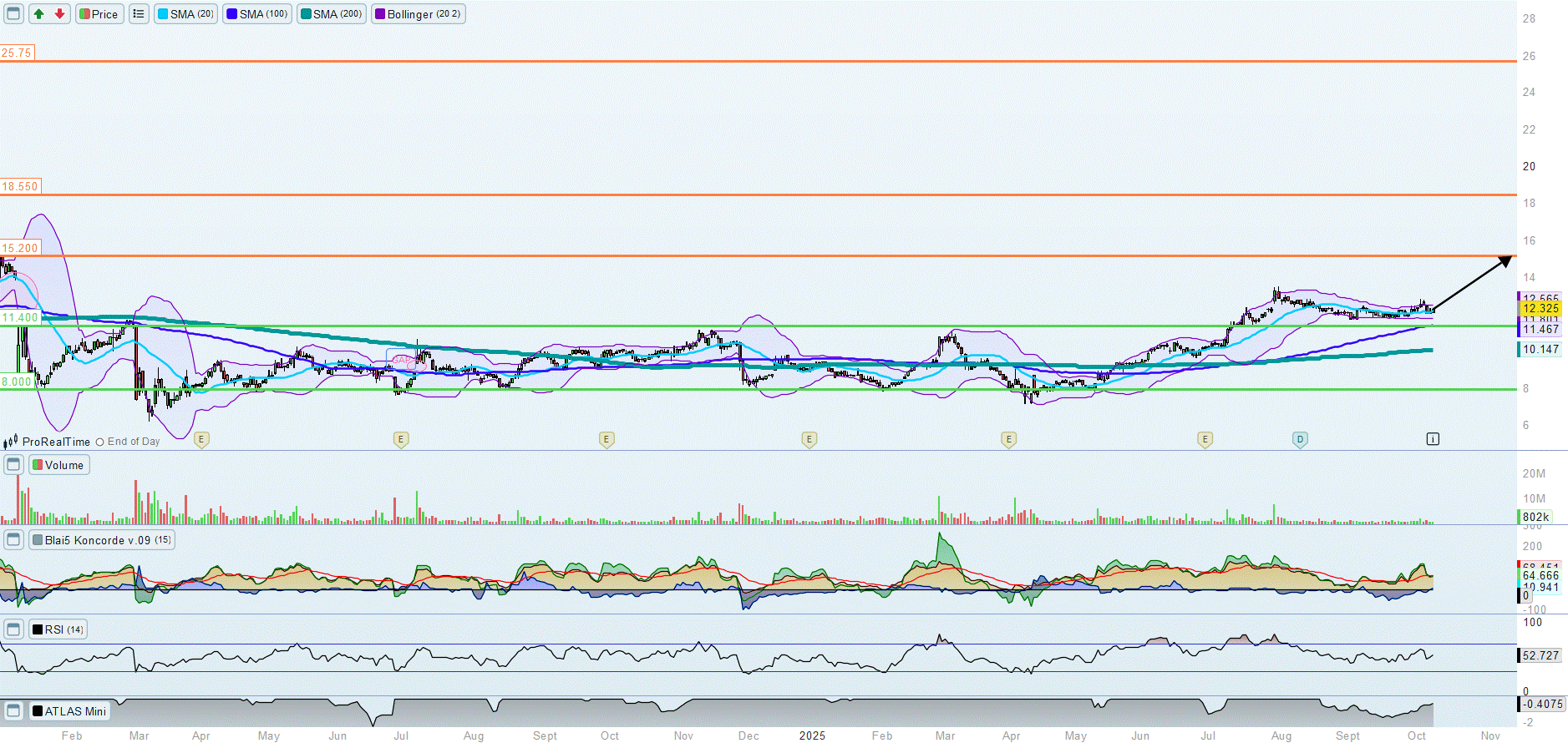Click the ATLAS Mini panel window icon
The width and height of the screenshot is (1568, 743).
pyautogui.click(x=13, y=711)
